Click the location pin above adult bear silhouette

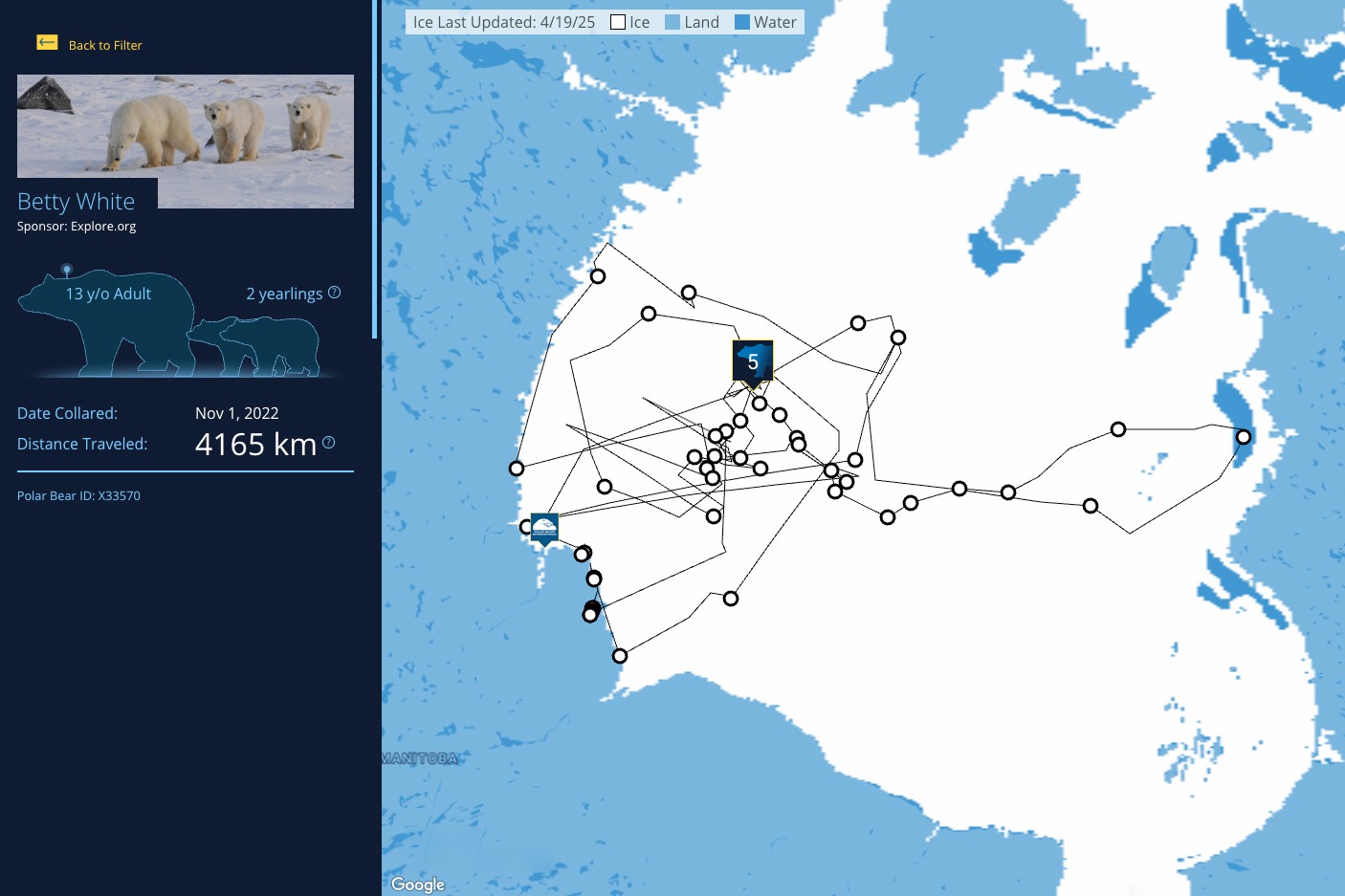pos(66,270)
